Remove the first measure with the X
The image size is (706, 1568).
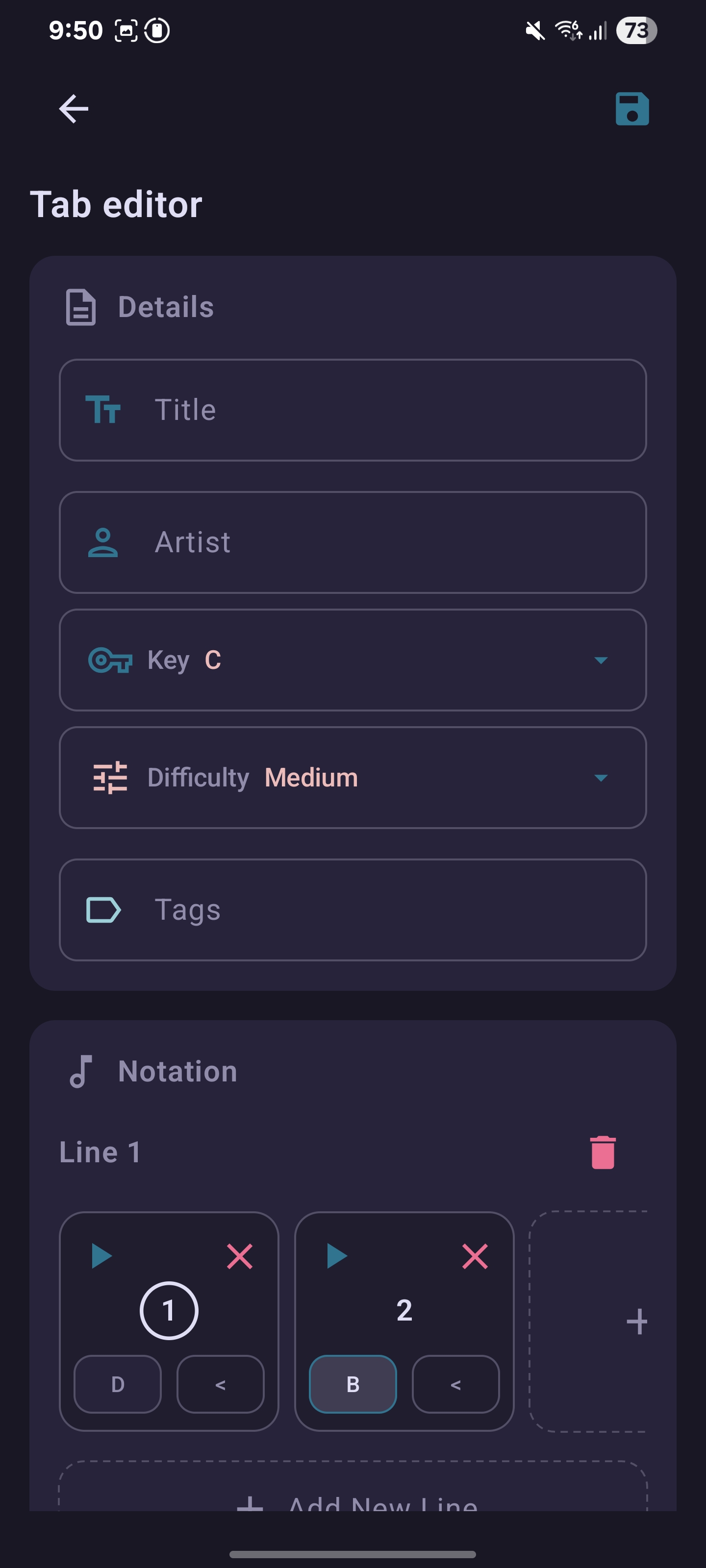point(240,1255)
